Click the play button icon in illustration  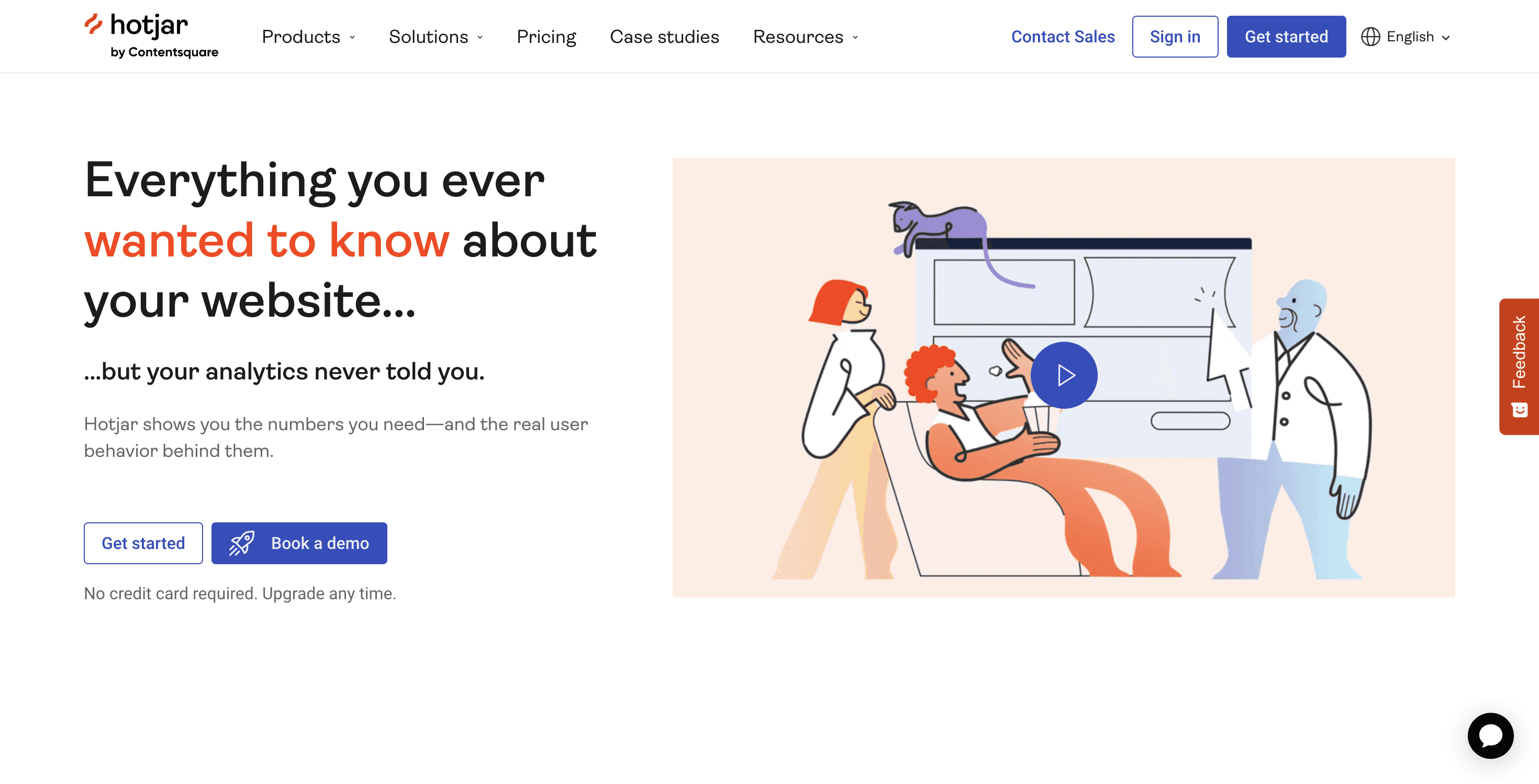(x=1064, y=375)
